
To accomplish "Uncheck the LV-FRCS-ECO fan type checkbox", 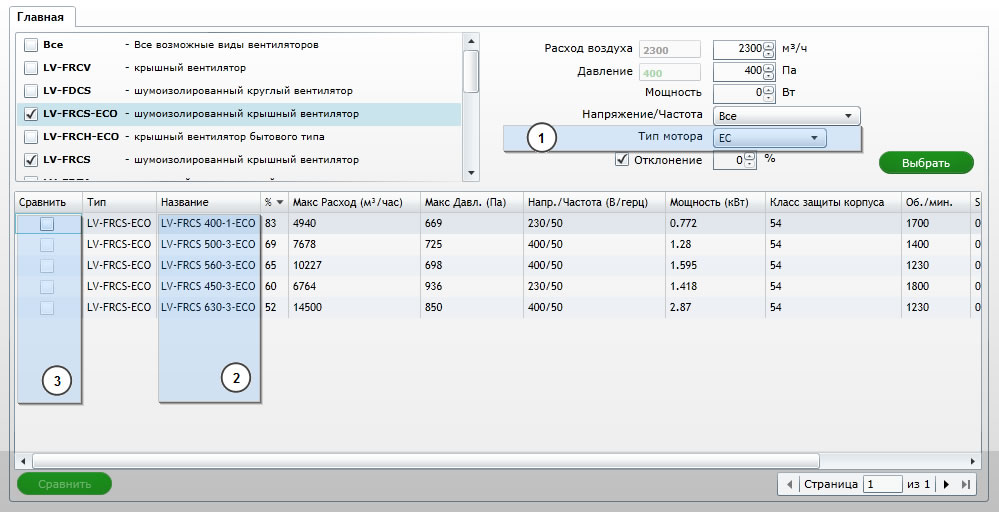I will pyautogui.click(x=31, y=114).
